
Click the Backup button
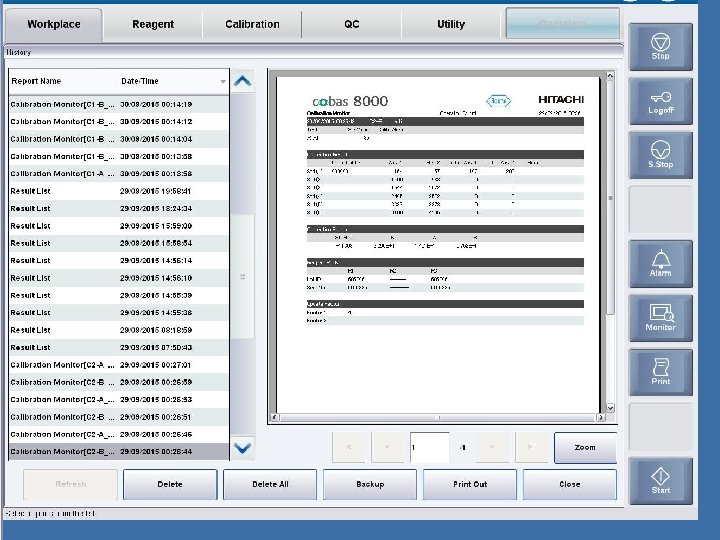(370, 484)
